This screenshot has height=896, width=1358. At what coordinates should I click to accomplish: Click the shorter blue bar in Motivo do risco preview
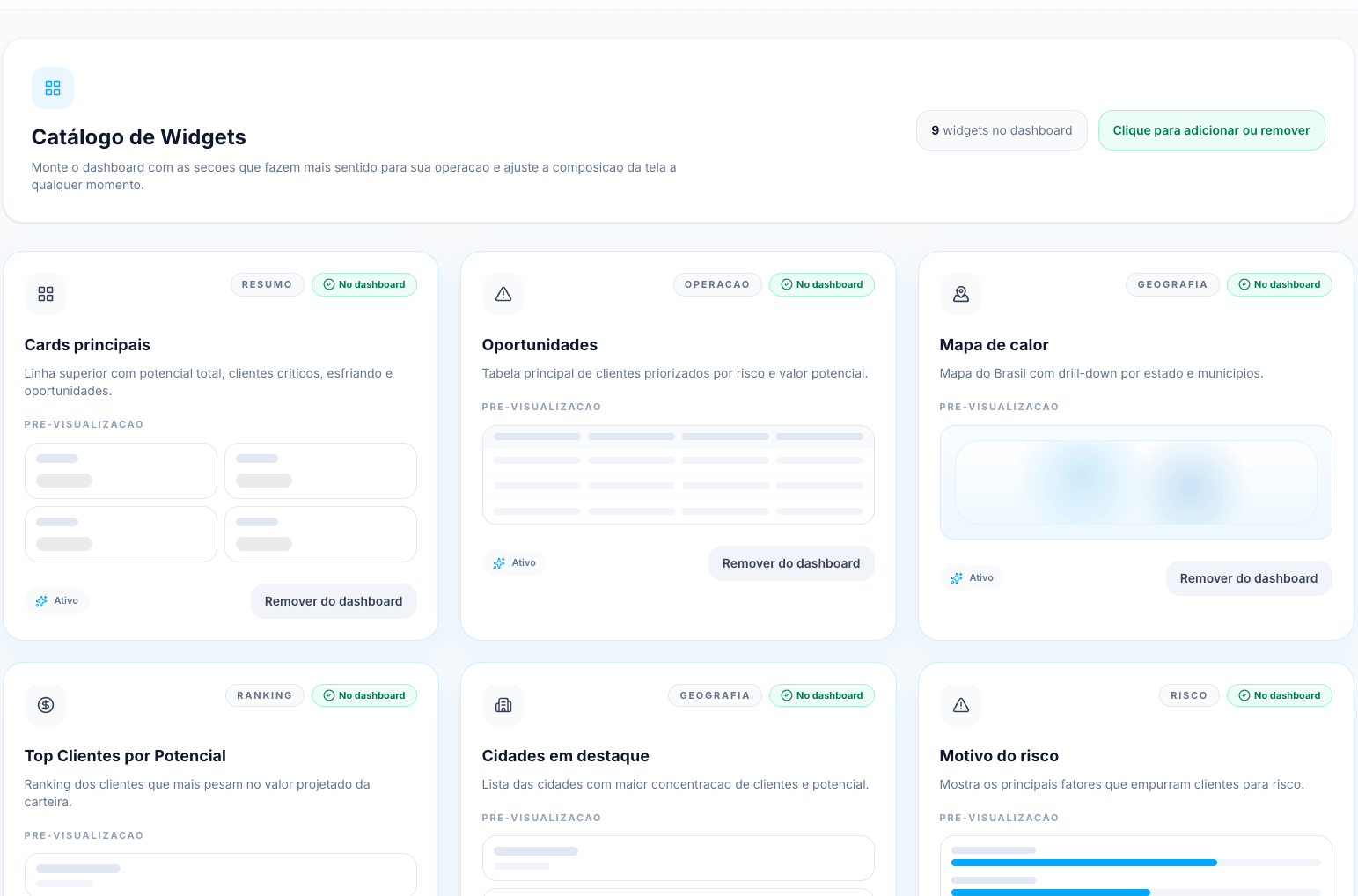point(1051,892)
